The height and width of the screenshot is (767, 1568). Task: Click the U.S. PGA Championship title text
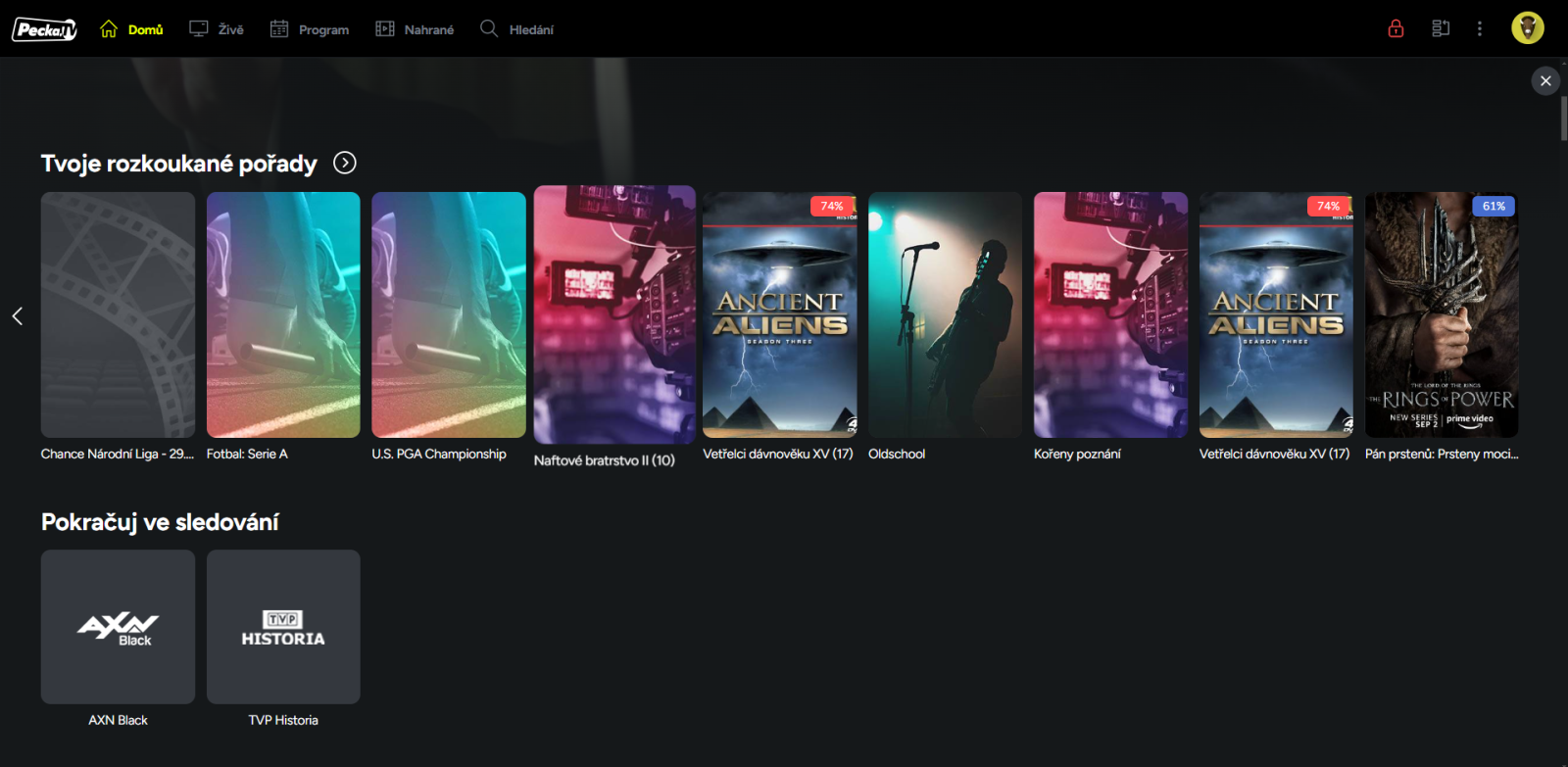[439, 455]
